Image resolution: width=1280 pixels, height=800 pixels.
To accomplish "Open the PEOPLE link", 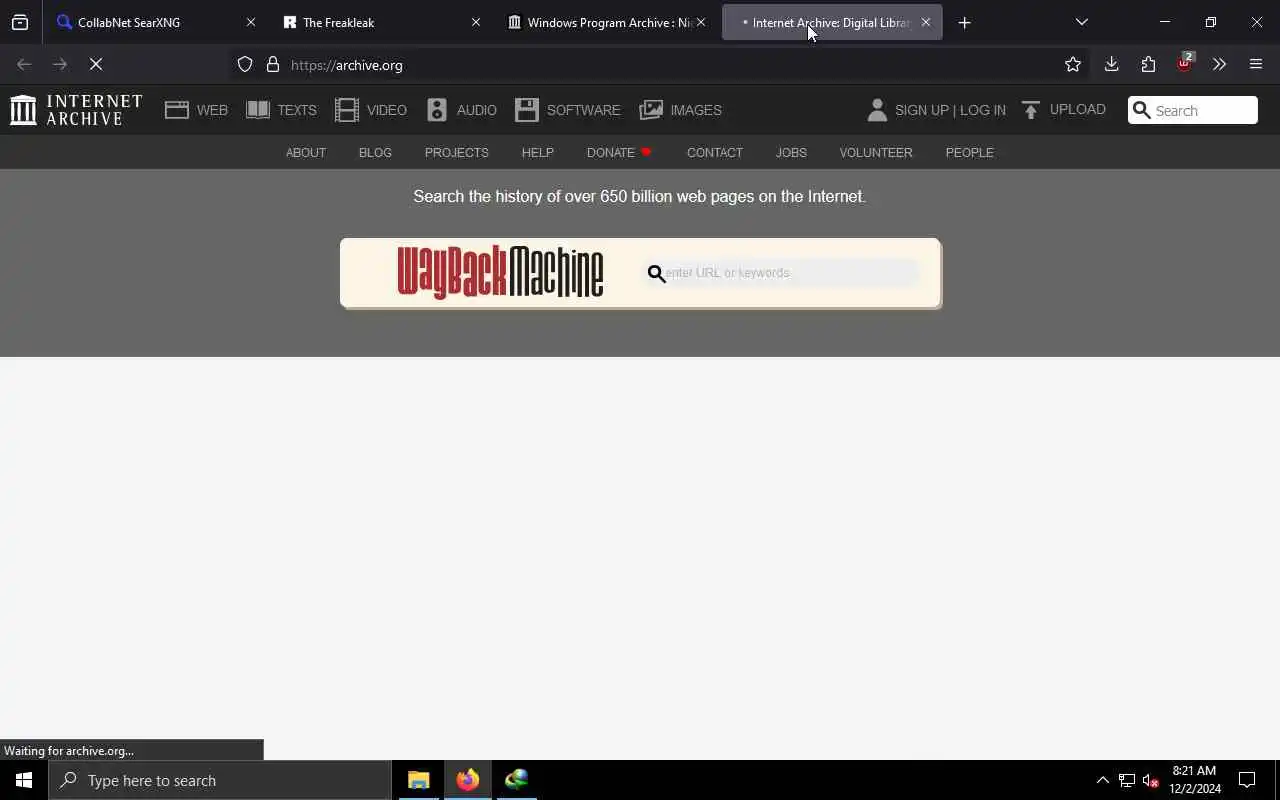I will 969,153.
